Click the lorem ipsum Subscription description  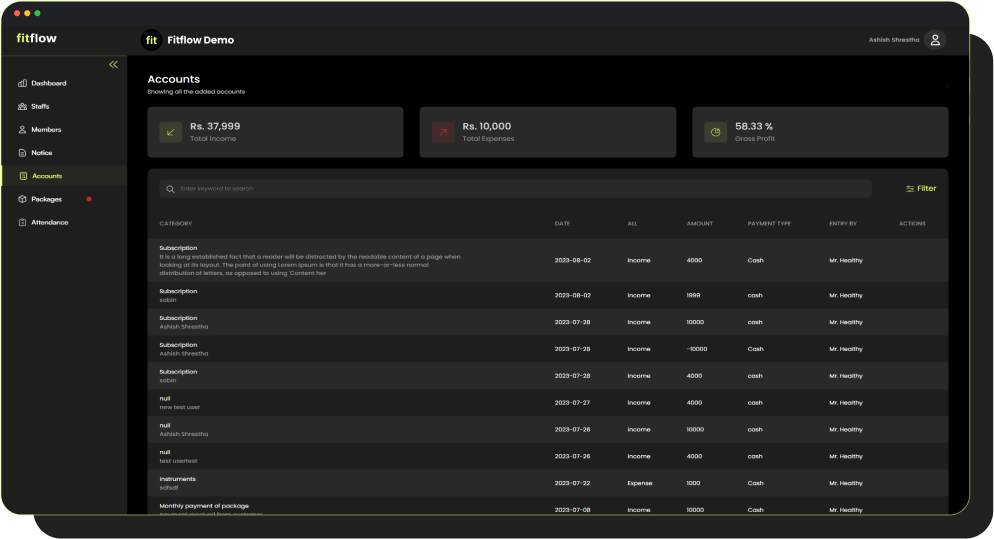pyautogui.click(x=310, y=265)
